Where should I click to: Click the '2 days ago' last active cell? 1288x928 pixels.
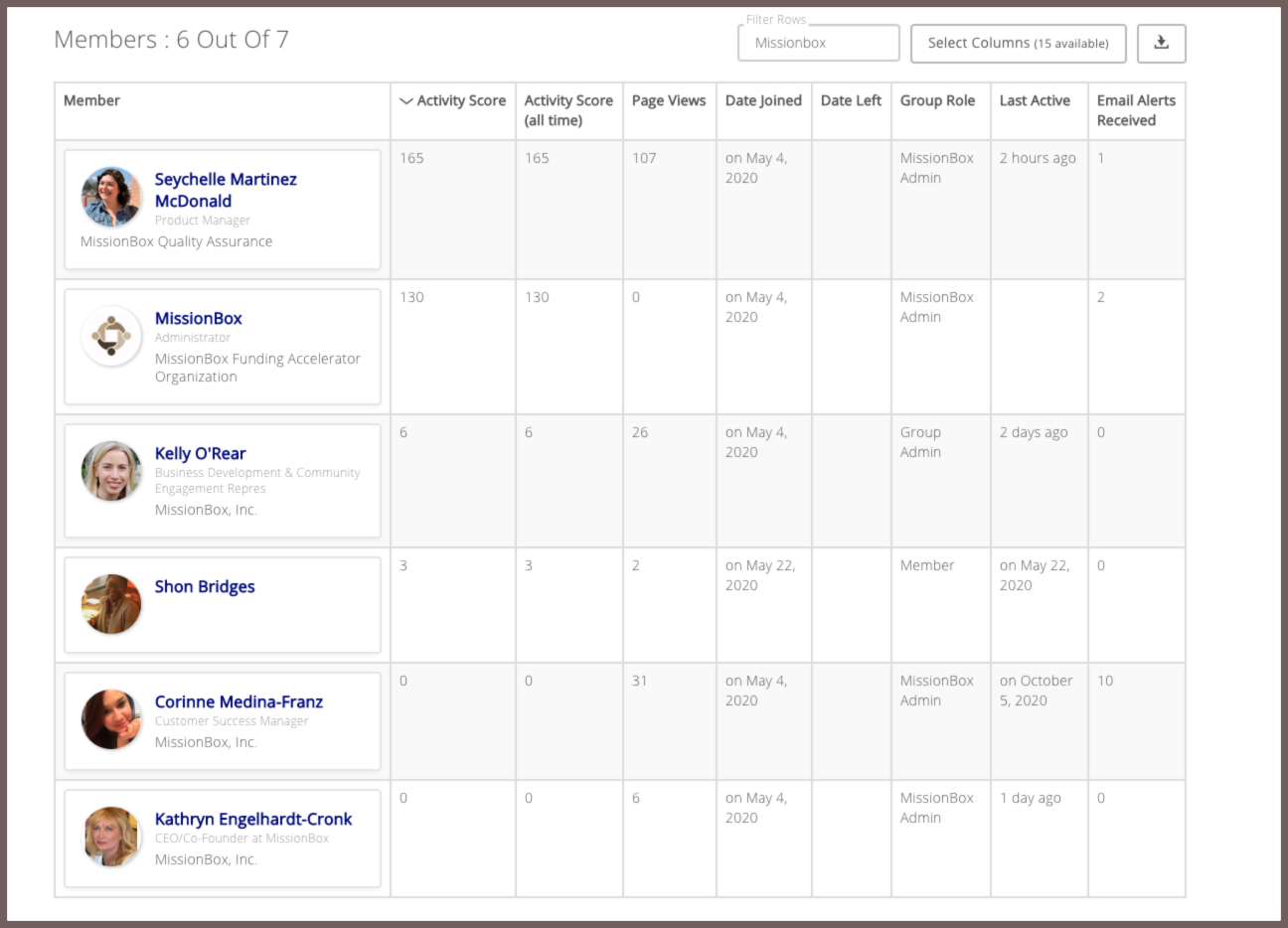[x=1034, y=432]
